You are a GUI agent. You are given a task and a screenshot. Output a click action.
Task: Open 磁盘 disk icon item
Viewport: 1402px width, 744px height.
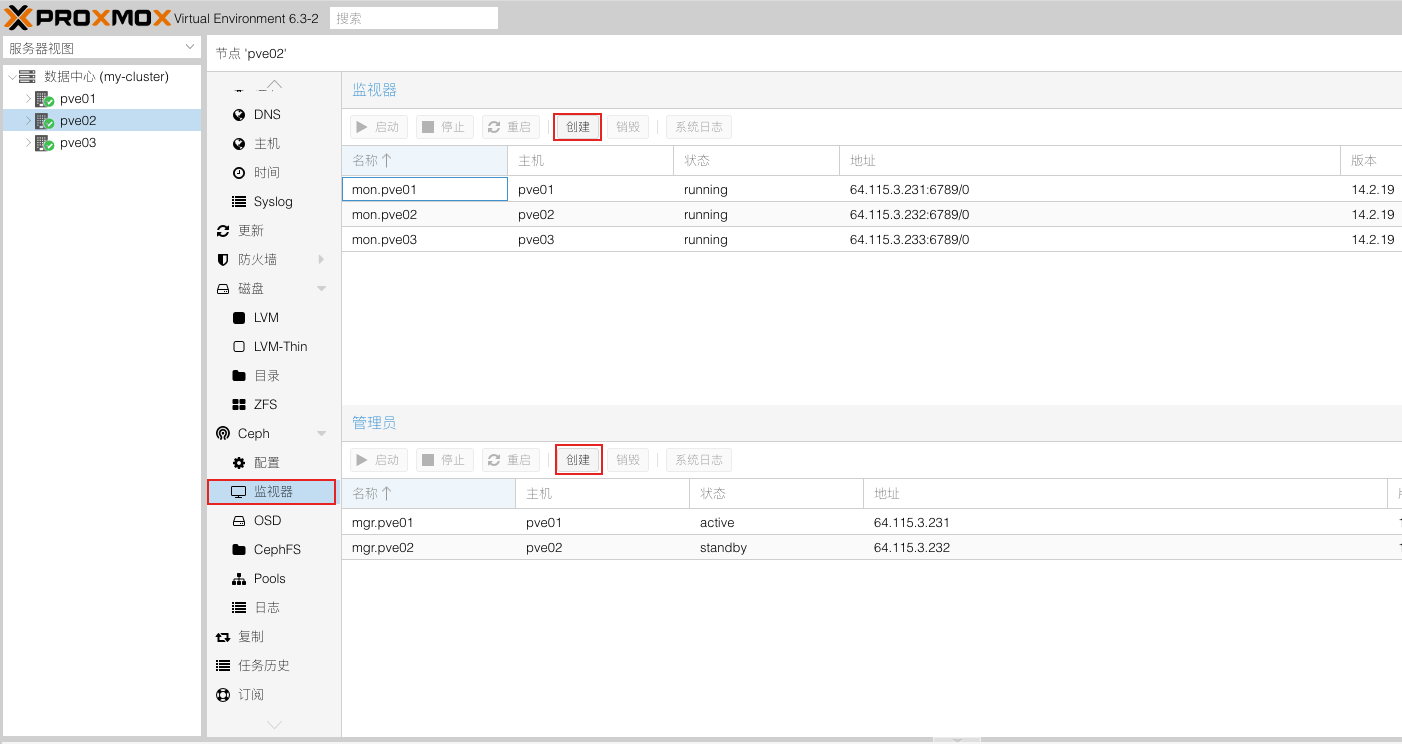[x=223, y=289]
